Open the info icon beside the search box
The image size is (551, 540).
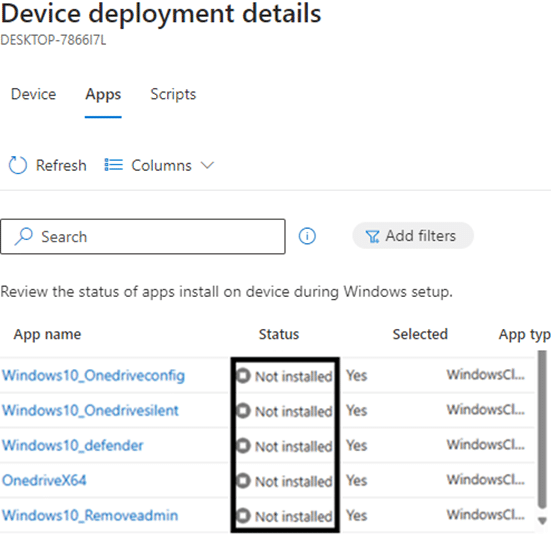point(307,236)
